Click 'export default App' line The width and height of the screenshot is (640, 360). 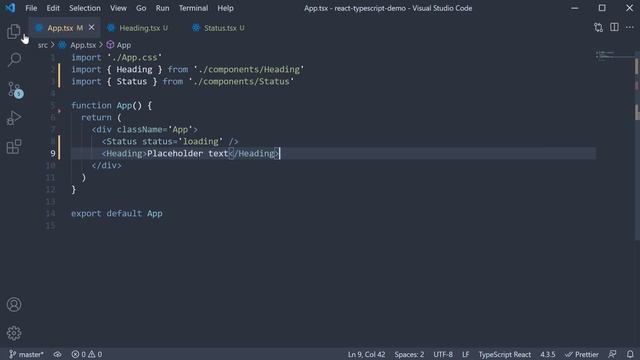click(117, 213)
